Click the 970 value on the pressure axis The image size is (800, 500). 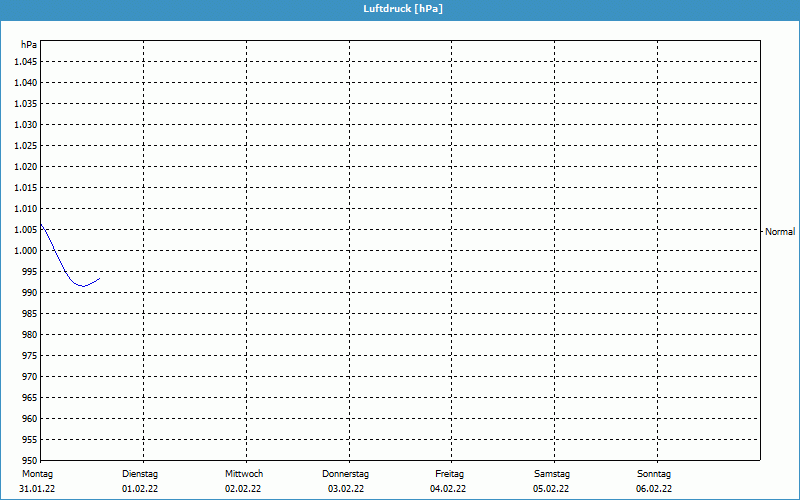click(x=29, y=376)
